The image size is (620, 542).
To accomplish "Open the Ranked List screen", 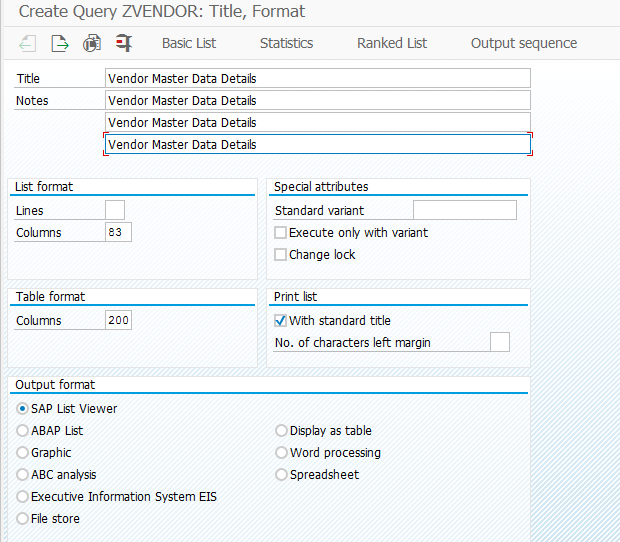I will (392, 43).
